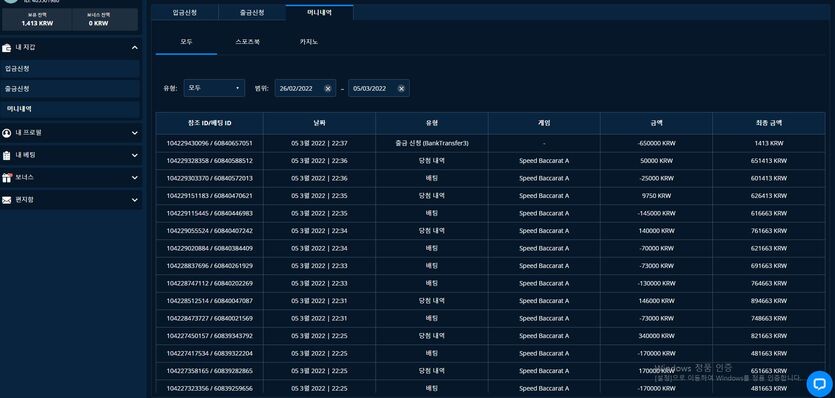Click ID cell 104229020884 / 60840384409
The width and height of the screenshot is (835, 398).
pyautogui.click(x=209, y=249)
